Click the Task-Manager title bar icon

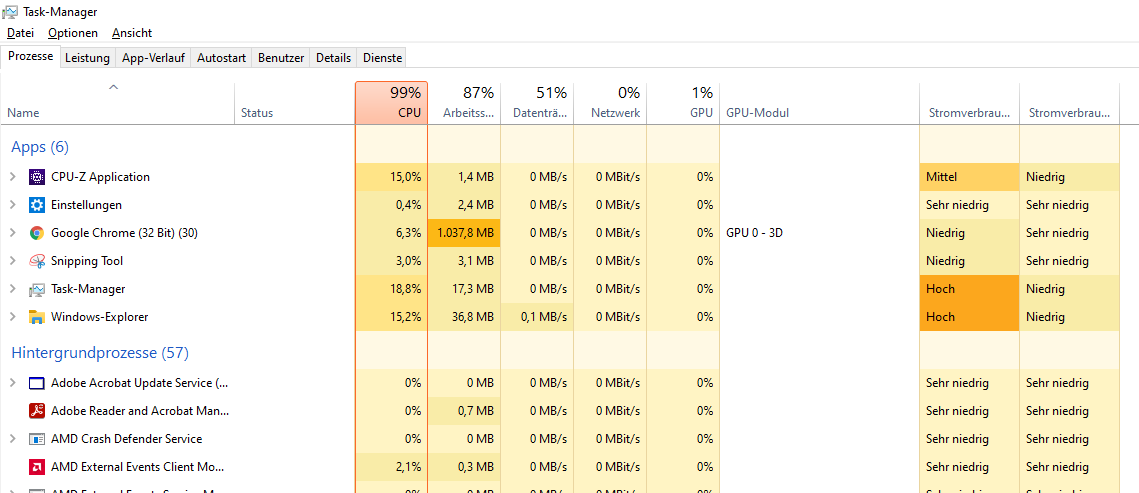tap(10, 12)
